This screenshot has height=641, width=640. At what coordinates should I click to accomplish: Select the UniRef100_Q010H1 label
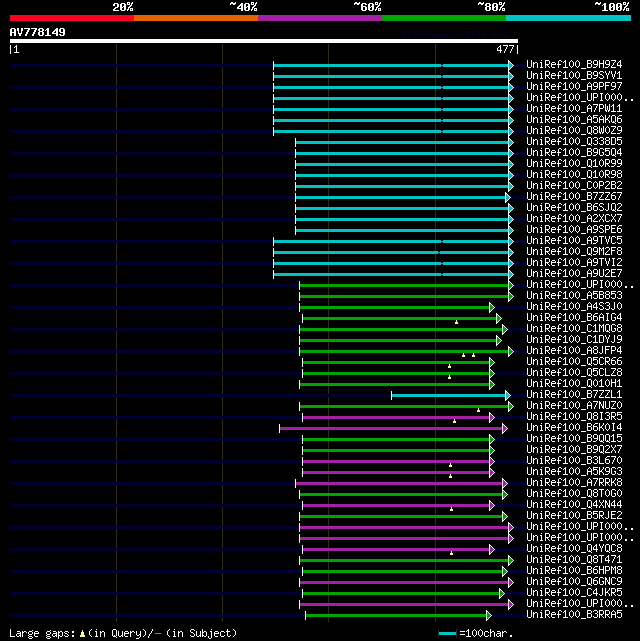click(574, 383)
